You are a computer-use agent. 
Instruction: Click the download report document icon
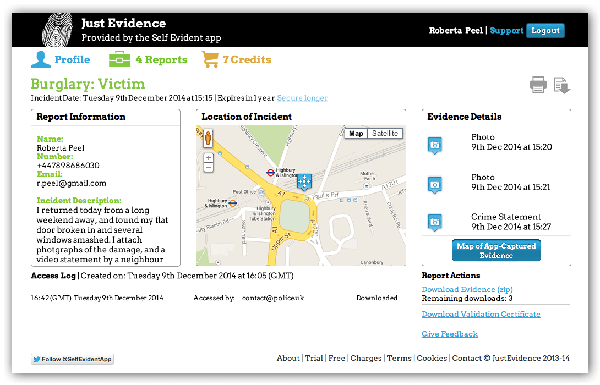[x=562, y=85]
